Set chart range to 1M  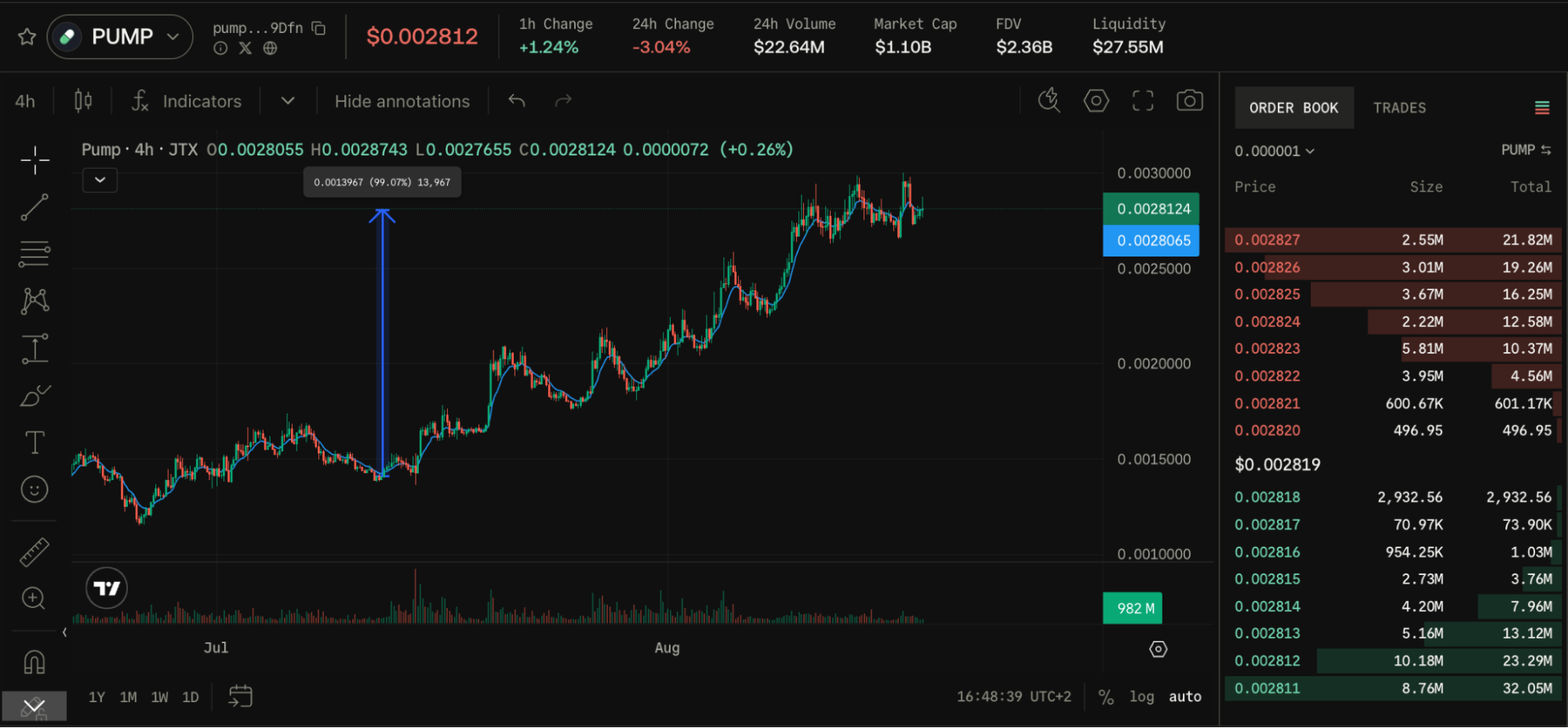128,697
